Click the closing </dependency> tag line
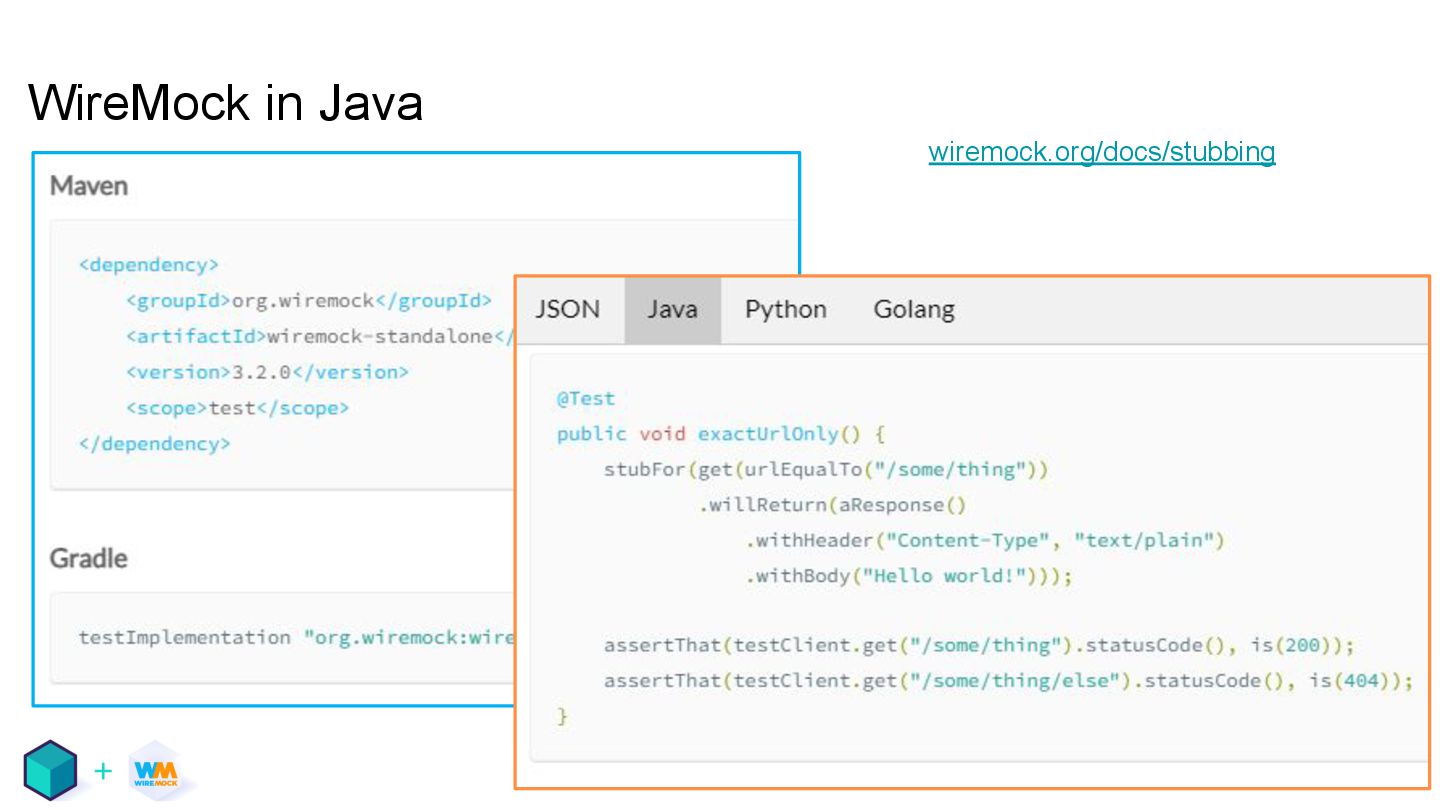1440x810 pixels. point(154,443)
